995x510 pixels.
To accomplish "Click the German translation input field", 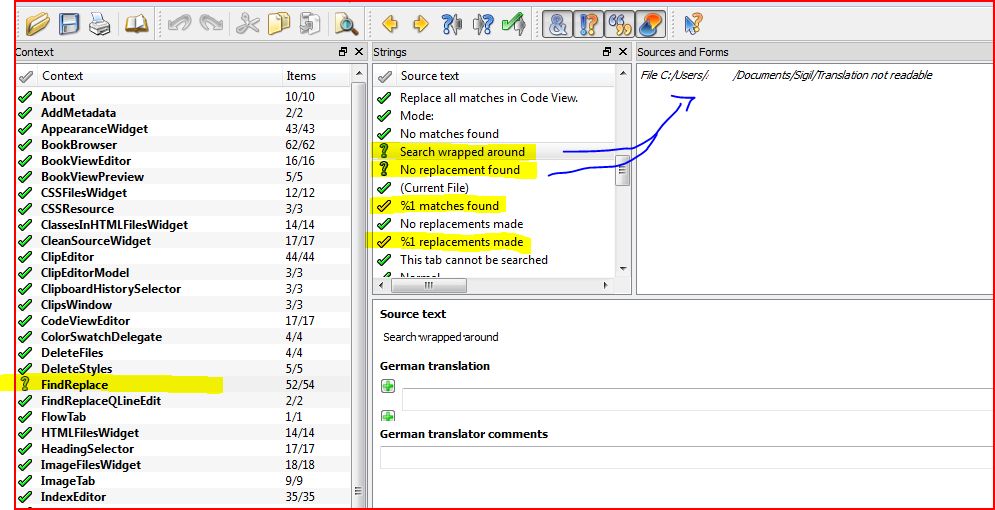I will (698, 400).
